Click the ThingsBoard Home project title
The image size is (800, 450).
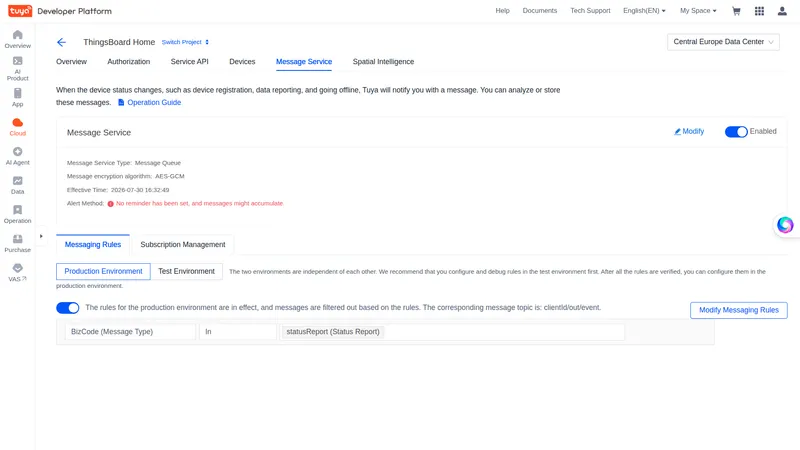click(x=119, y=42)
